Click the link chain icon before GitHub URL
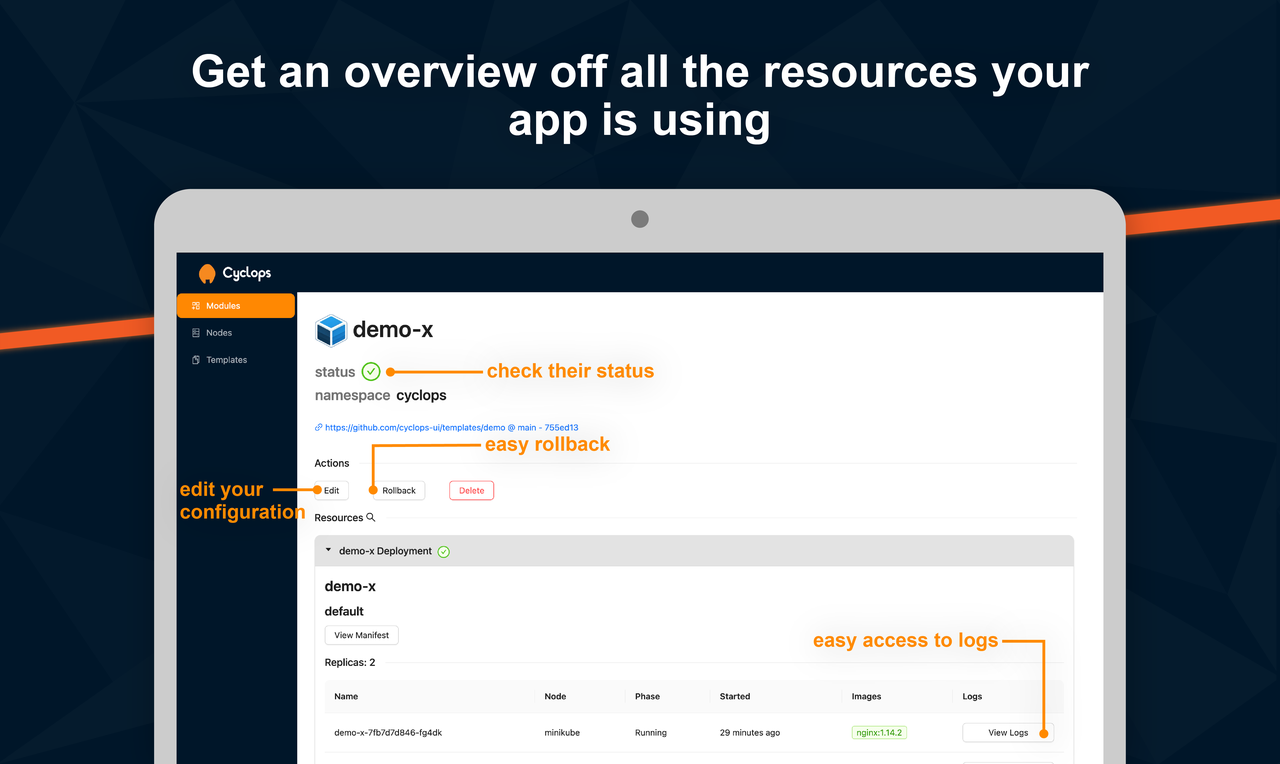1280x764 pixels. [319, 427]
